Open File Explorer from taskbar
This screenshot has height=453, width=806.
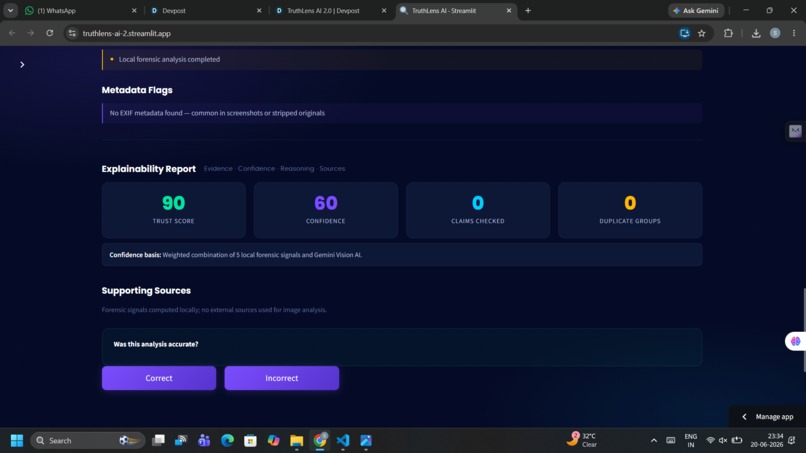click(297, 441)
